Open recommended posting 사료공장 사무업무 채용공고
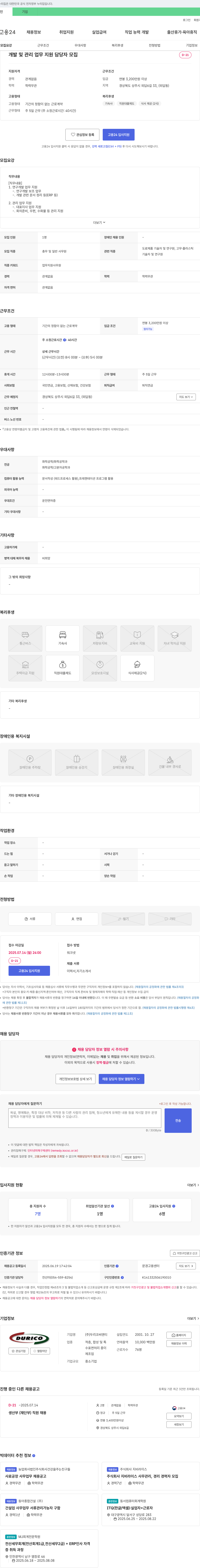 (x=26, y=1476)
